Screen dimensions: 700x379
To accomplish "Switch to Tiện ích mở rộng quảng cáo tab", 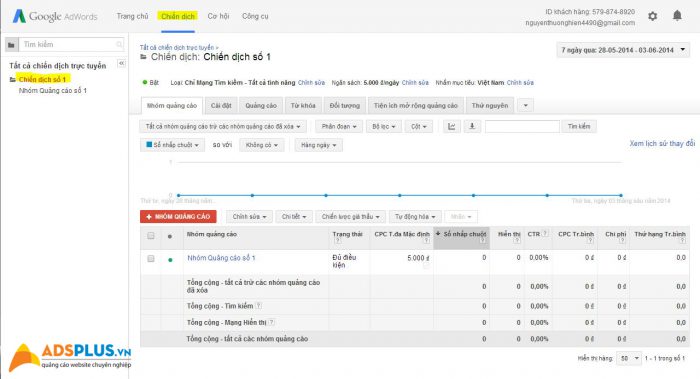I will tap(416, 106).
